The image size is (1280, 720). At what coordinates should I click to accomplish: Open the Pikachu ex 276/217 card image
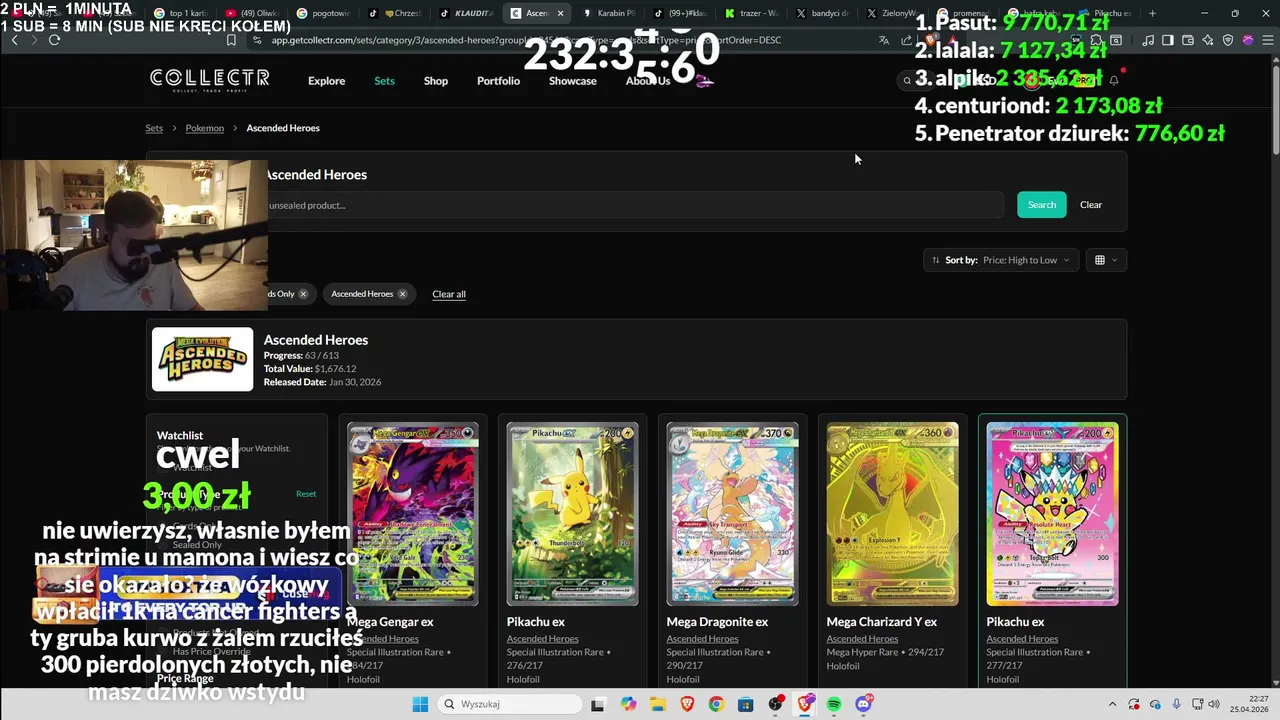(x=573, y=514)
